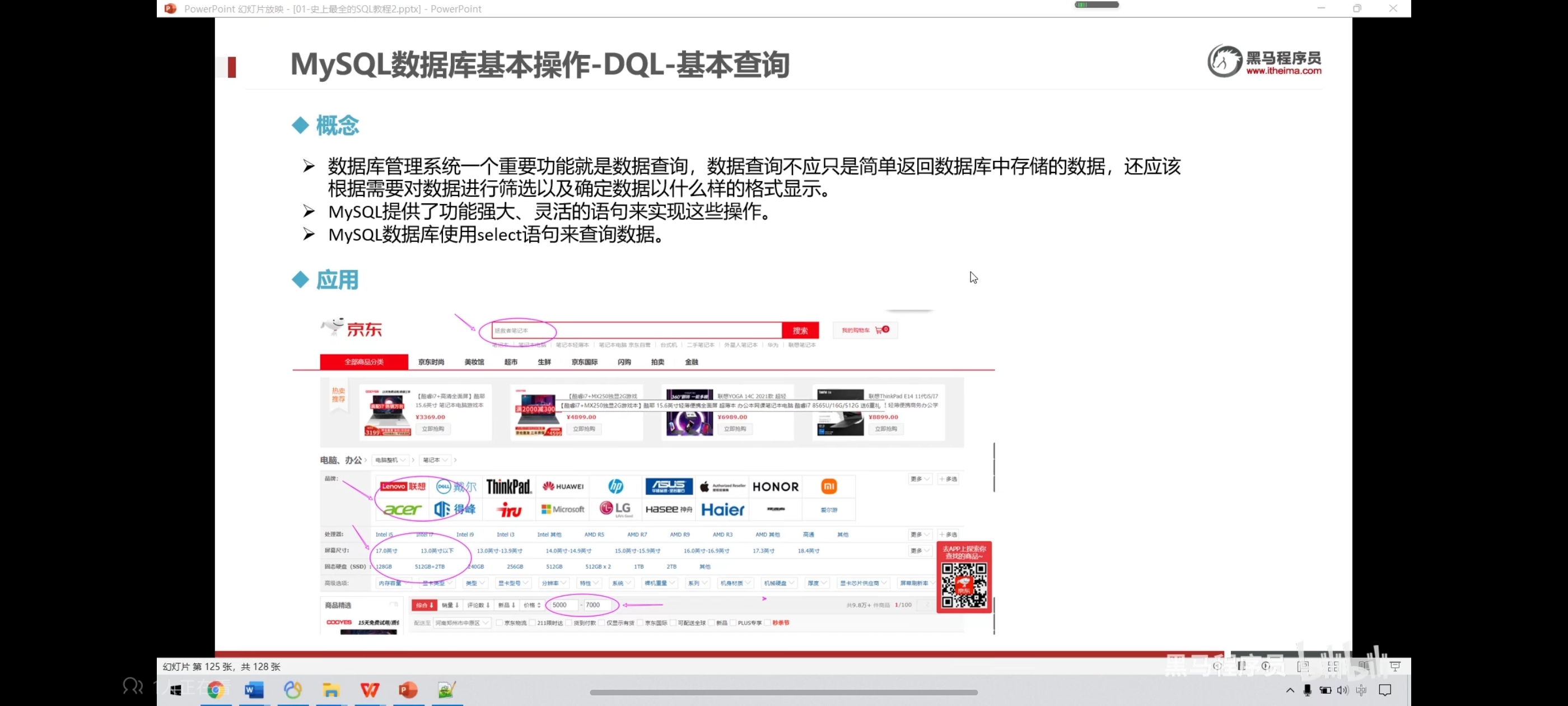Go to previous slide via status bar arrow

(1217, 666)
